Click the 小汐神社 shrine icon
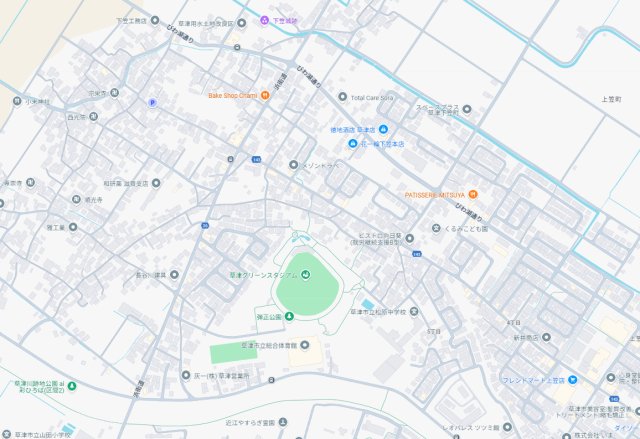Screen dimensions: 640x439 click(16, 101)
